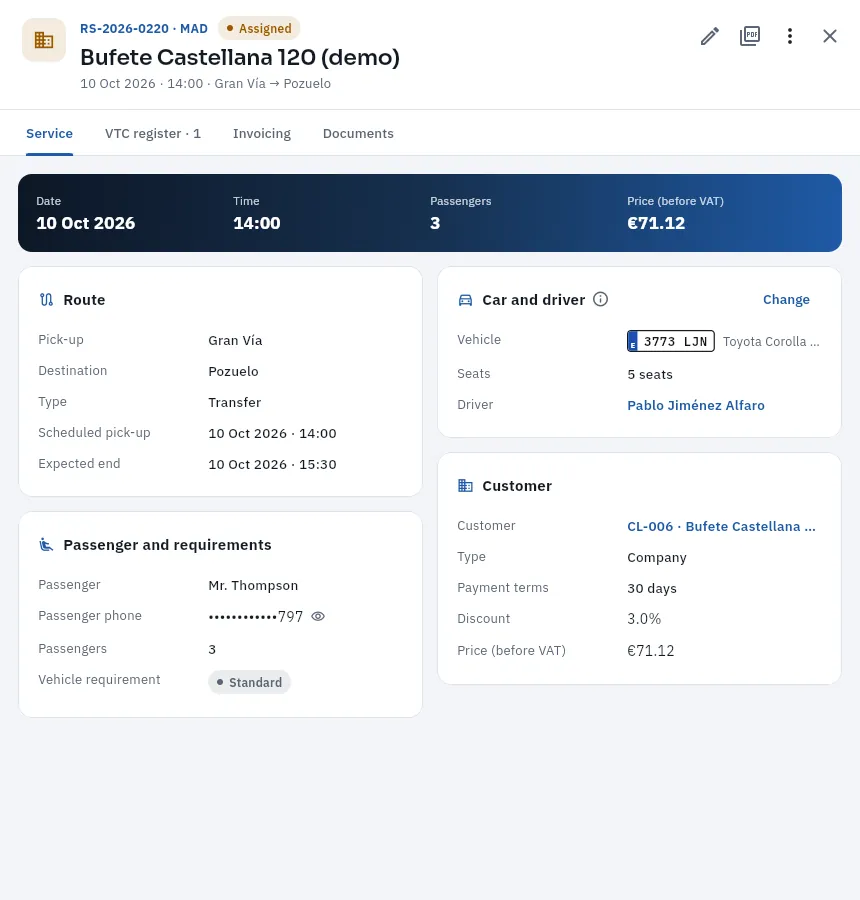The width and height of the screenshot is (860, 900).
Task: Click the Assigned status badge
Action: pyautogui.click(x=259, y=28)
